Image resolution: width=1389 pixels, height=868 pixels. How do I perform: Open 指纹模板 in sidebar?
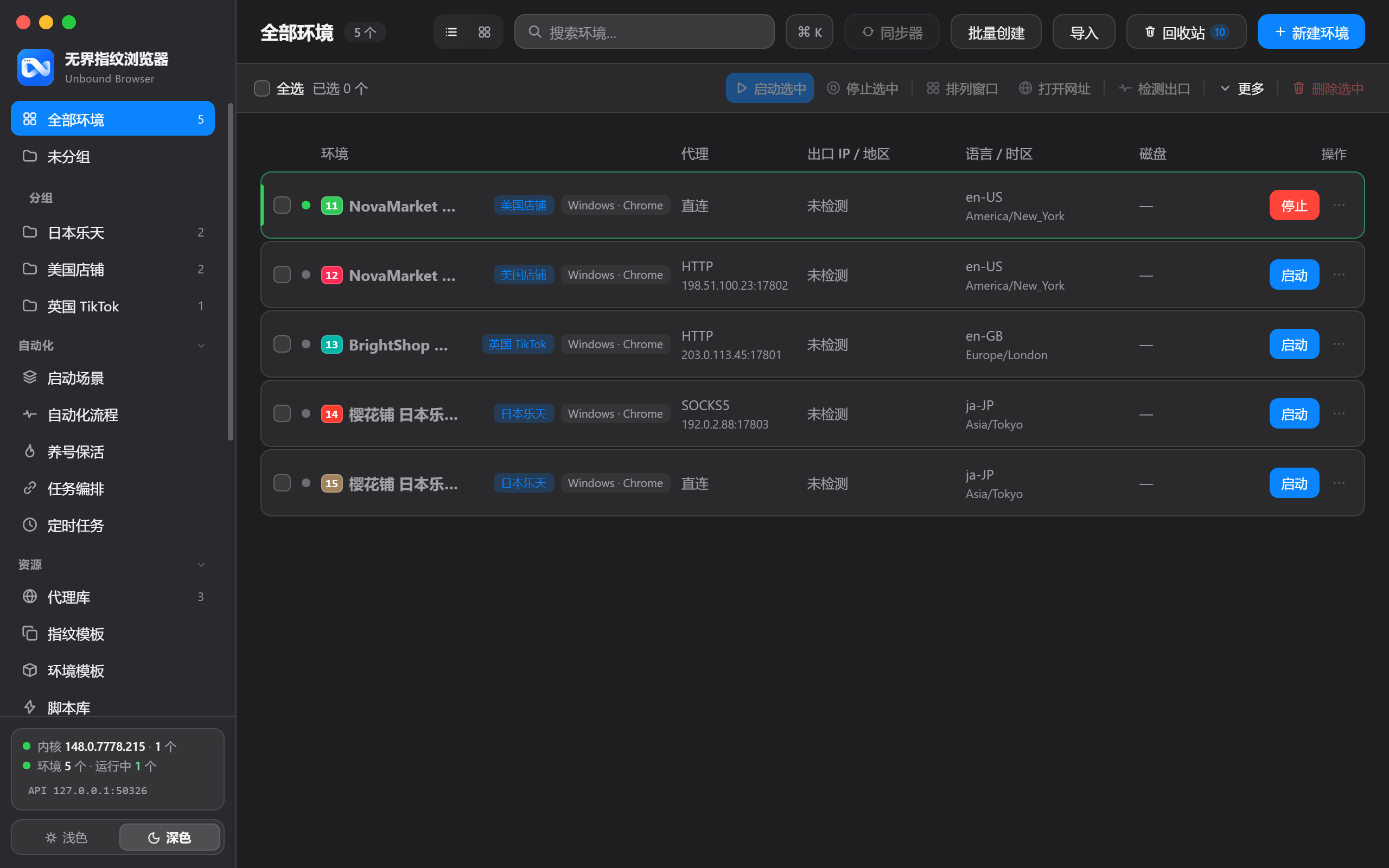(112, 634)
